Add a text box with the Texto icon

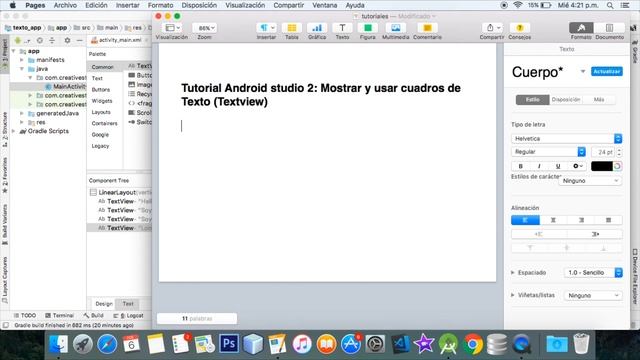click(x=342, y=28)
